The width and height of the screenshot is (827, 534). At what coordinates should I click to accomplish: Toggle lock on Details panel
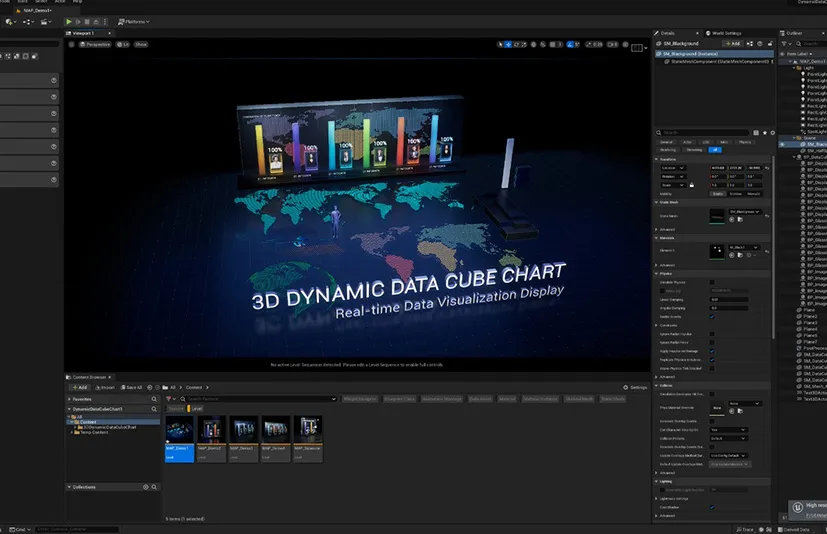click(x=770, y=44)
